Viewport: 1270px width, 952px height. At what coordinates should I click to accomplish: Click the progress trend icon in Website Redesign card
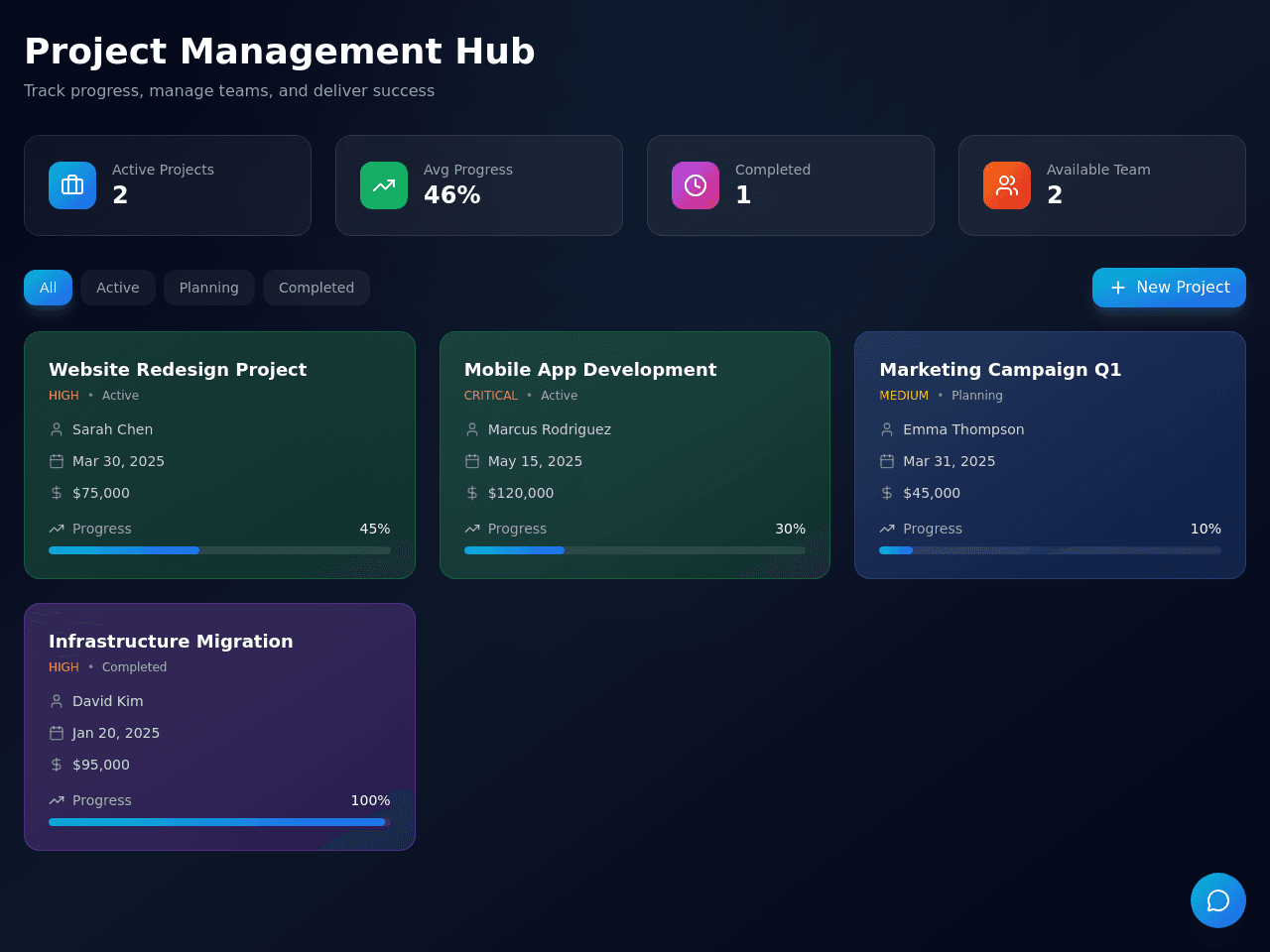(x=57, y=529)
